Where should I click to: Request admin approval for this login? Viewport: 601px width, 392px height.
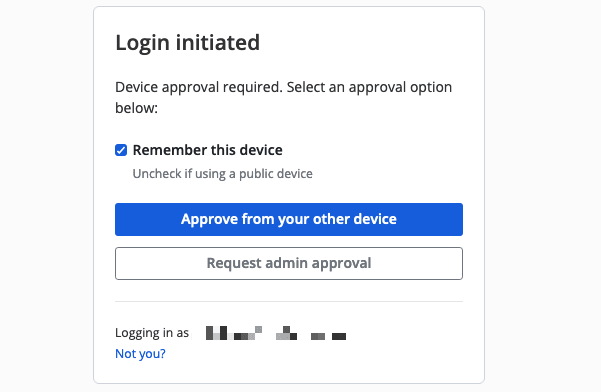click(289, 263)
